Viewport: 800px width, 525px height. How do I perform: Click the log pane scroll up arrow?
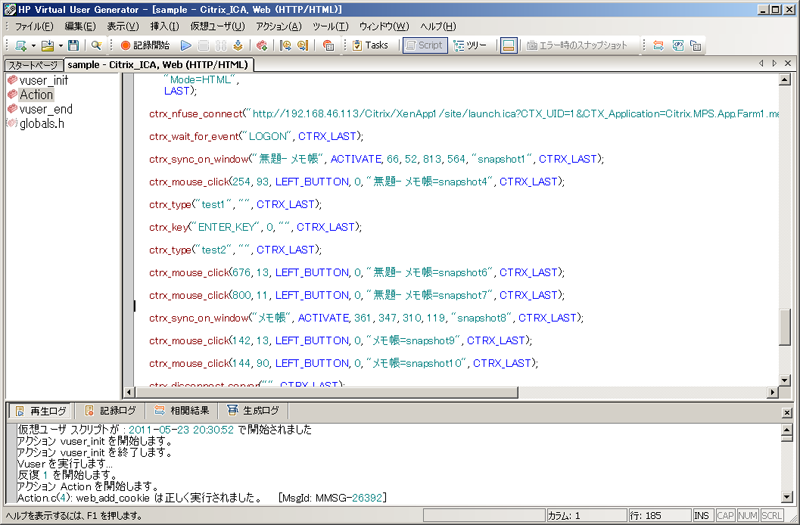787,430
